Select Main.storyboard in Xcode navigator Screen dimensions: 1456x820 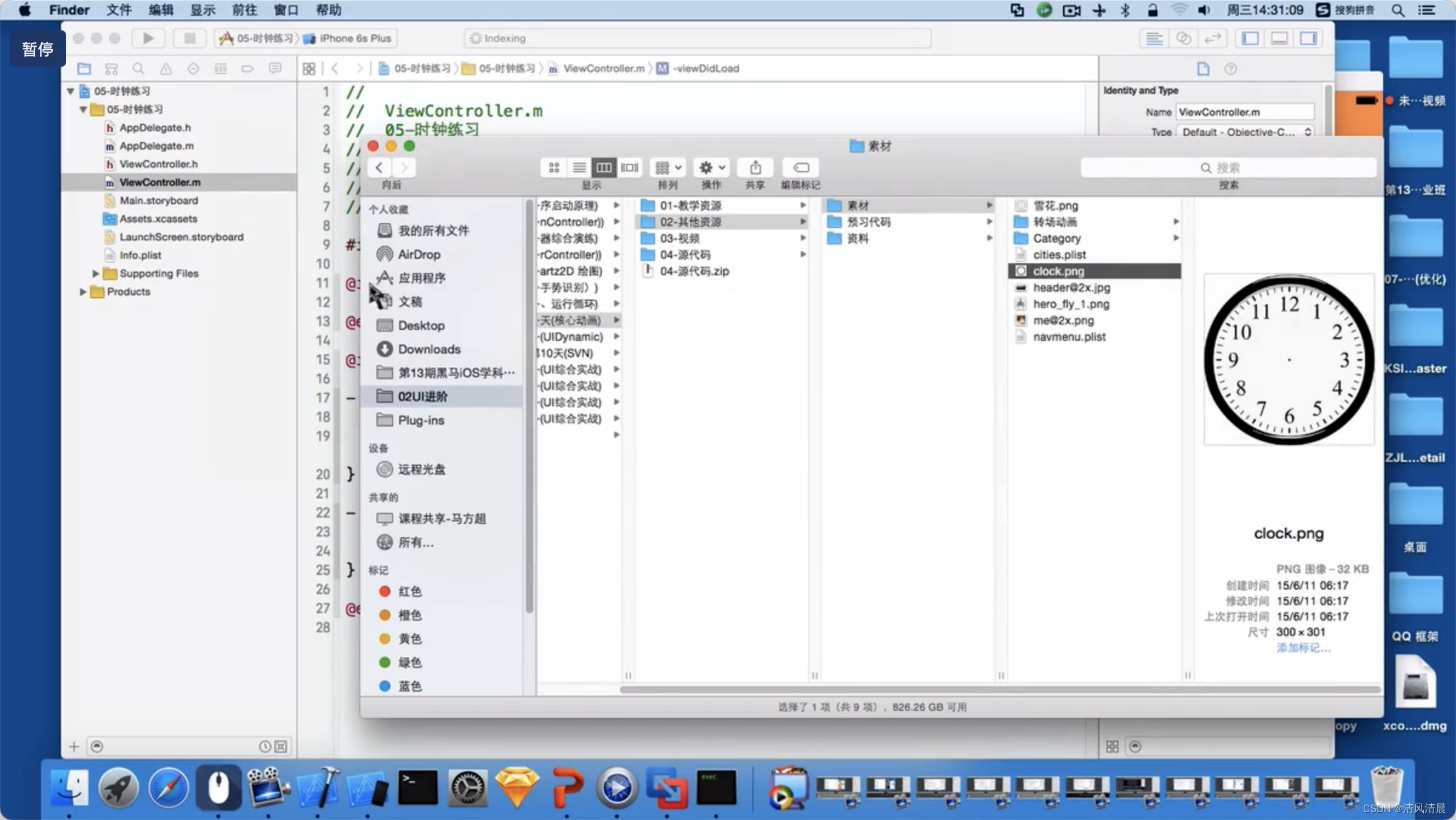point(158,201)
